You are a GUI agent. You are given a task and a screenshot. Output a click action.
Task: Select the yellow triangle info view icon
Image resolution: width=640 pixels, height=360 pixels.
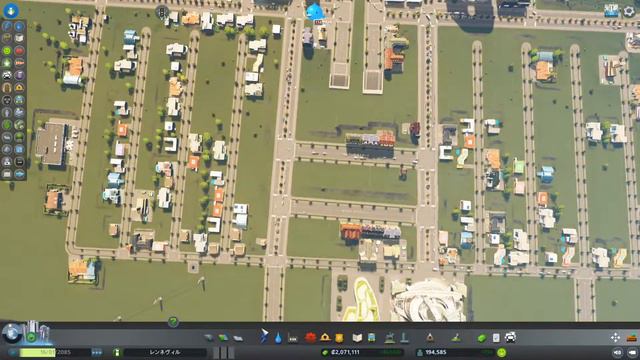click(x=19, y=87)
